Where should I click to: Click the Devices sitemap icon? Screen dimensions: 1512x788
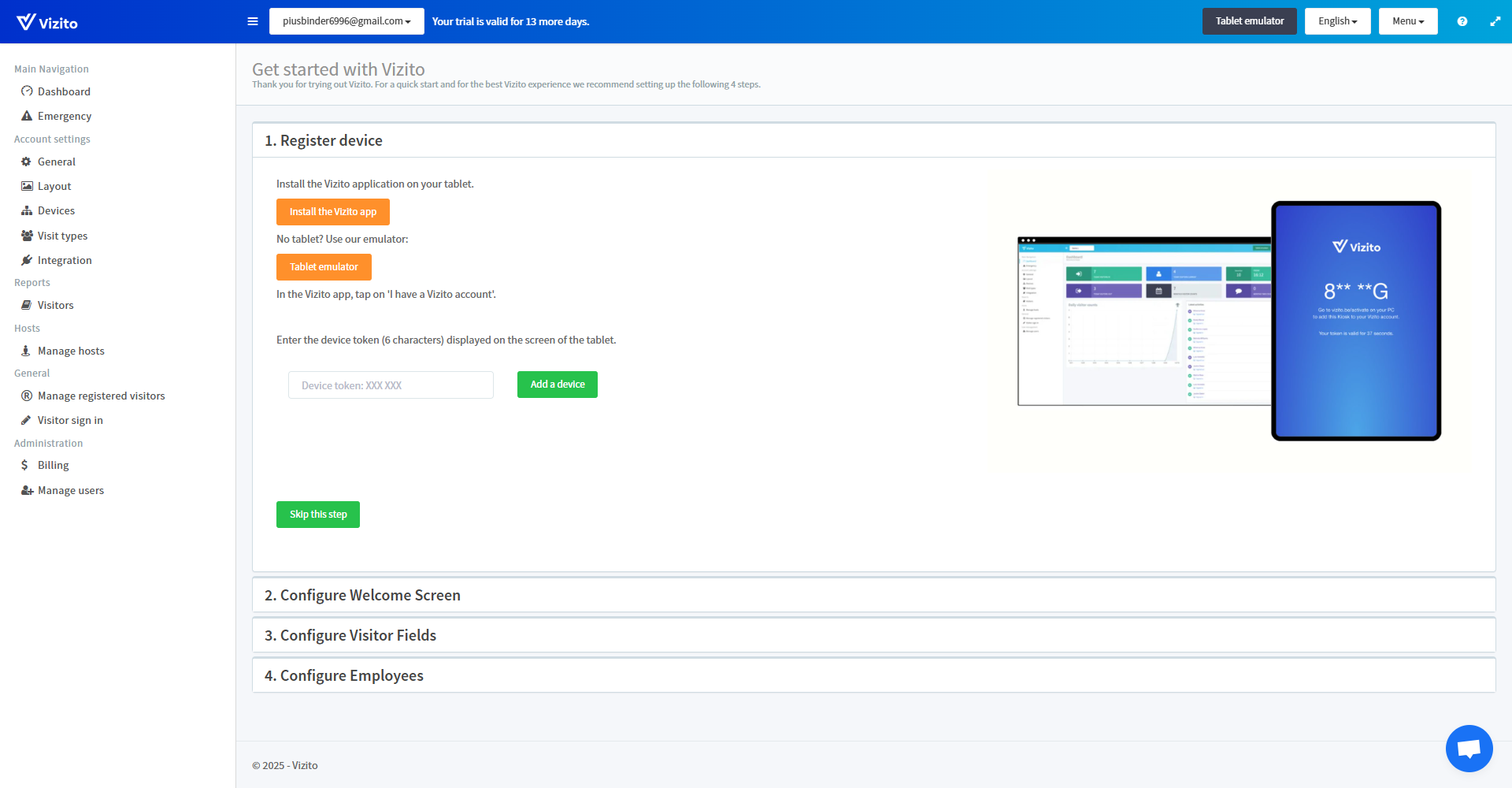pyautogui.click(x=27, y=210)
